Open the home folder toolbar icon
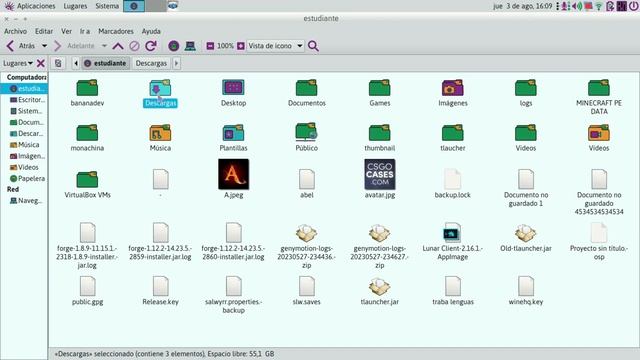The width and height of the screenshot is (640, 360). (173, 46)
